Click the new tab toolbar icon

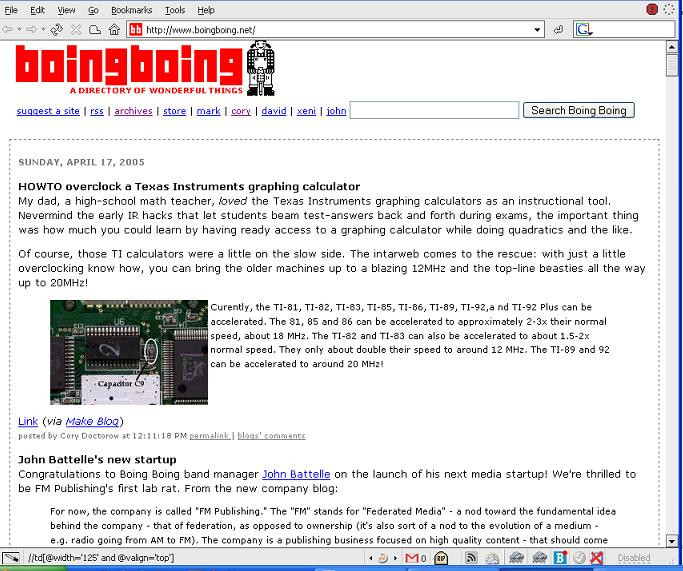95,30
